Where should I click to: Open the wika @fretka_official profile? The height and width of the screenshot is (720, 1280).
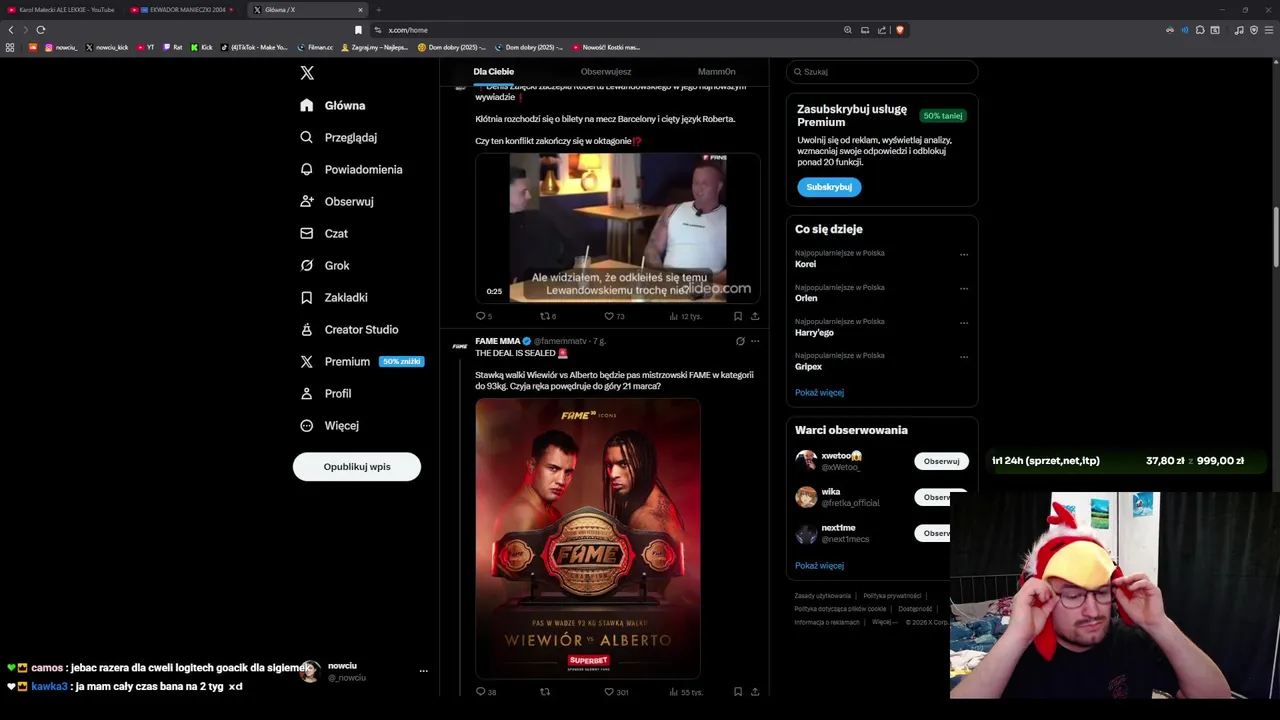coord(850,497)
